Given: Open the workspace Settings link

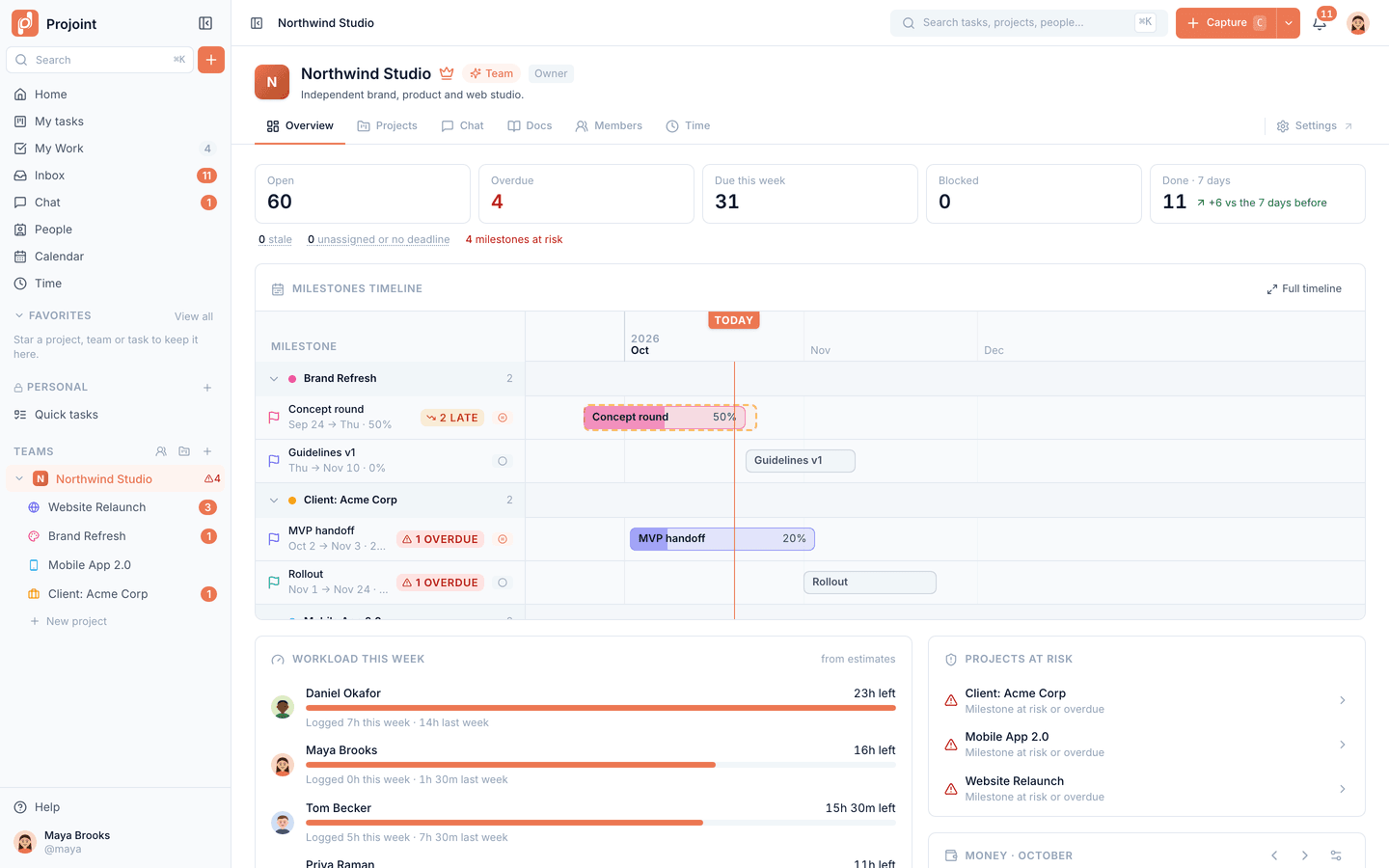Looking at the screenshot, I should click(x=1315, y=126).
